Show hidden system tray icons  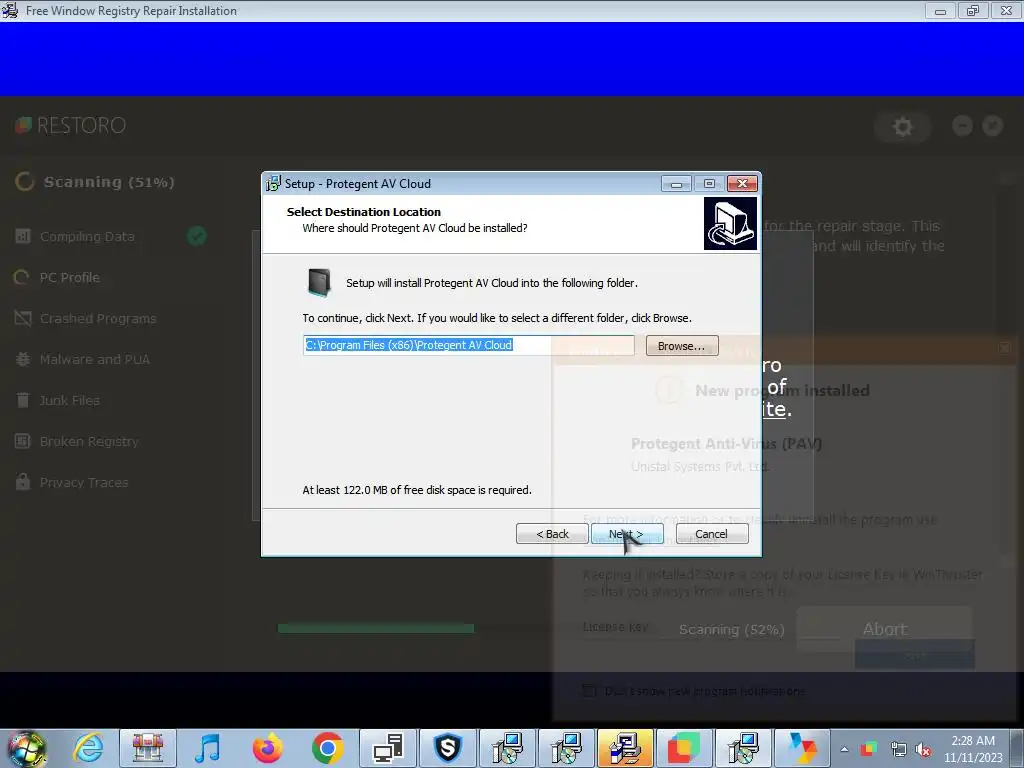click(844, 749)
